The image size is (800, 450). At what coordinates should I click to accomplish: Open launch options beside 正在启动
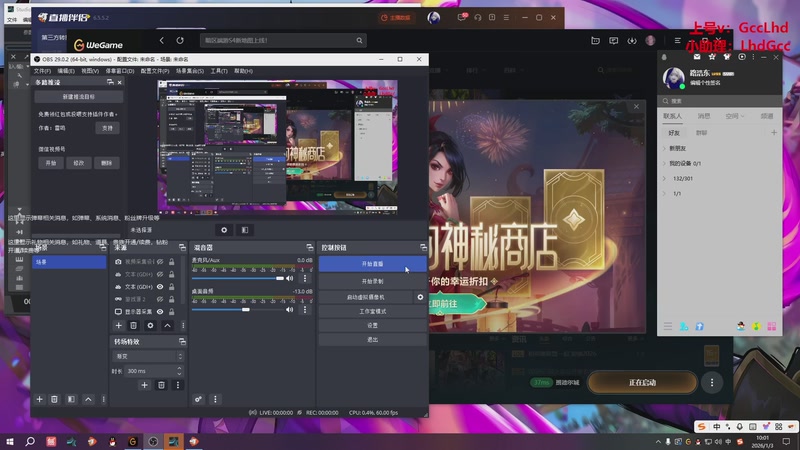click(712, 383)
